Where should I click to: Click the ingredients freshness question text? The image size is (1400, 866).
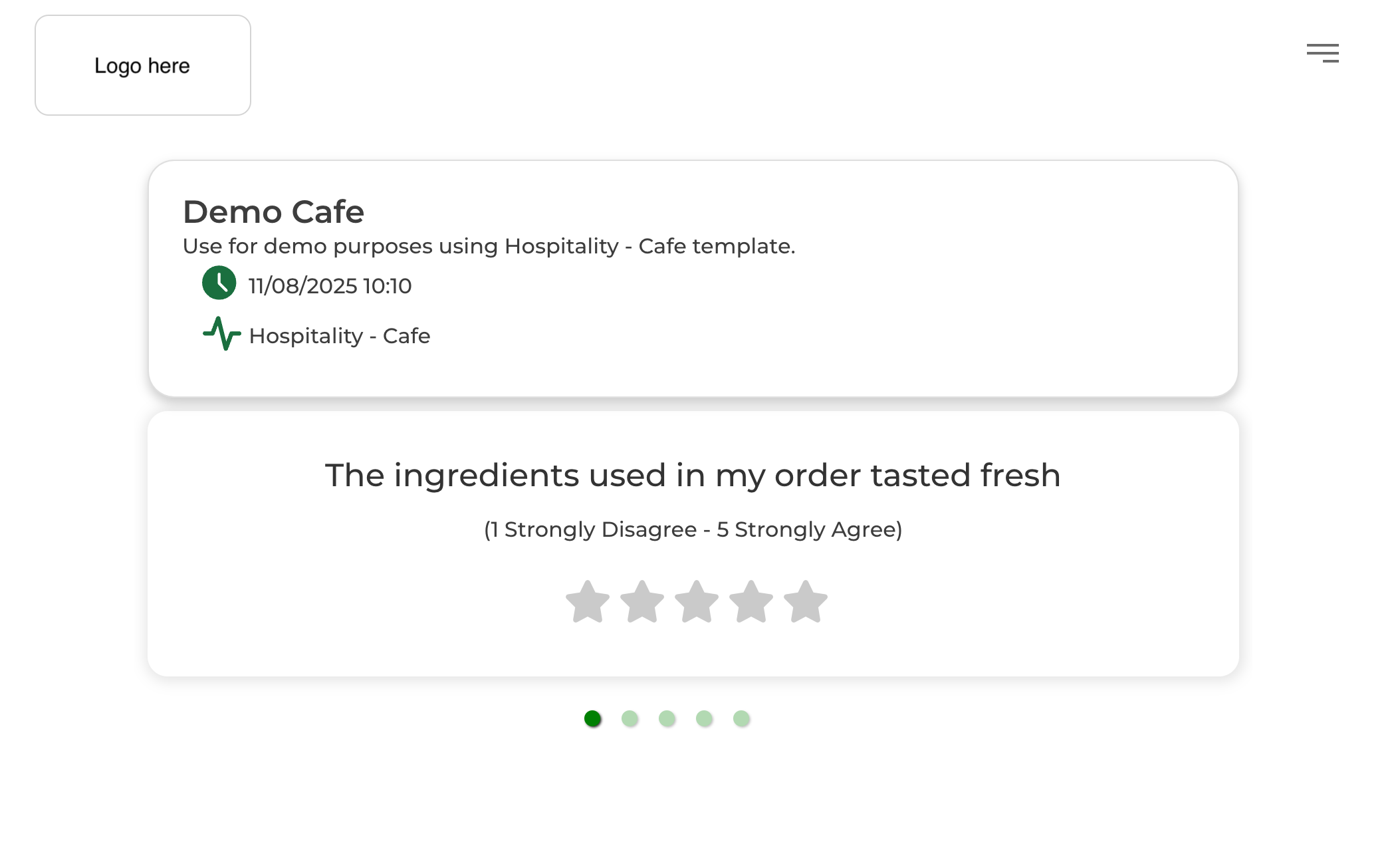point(693,476)
